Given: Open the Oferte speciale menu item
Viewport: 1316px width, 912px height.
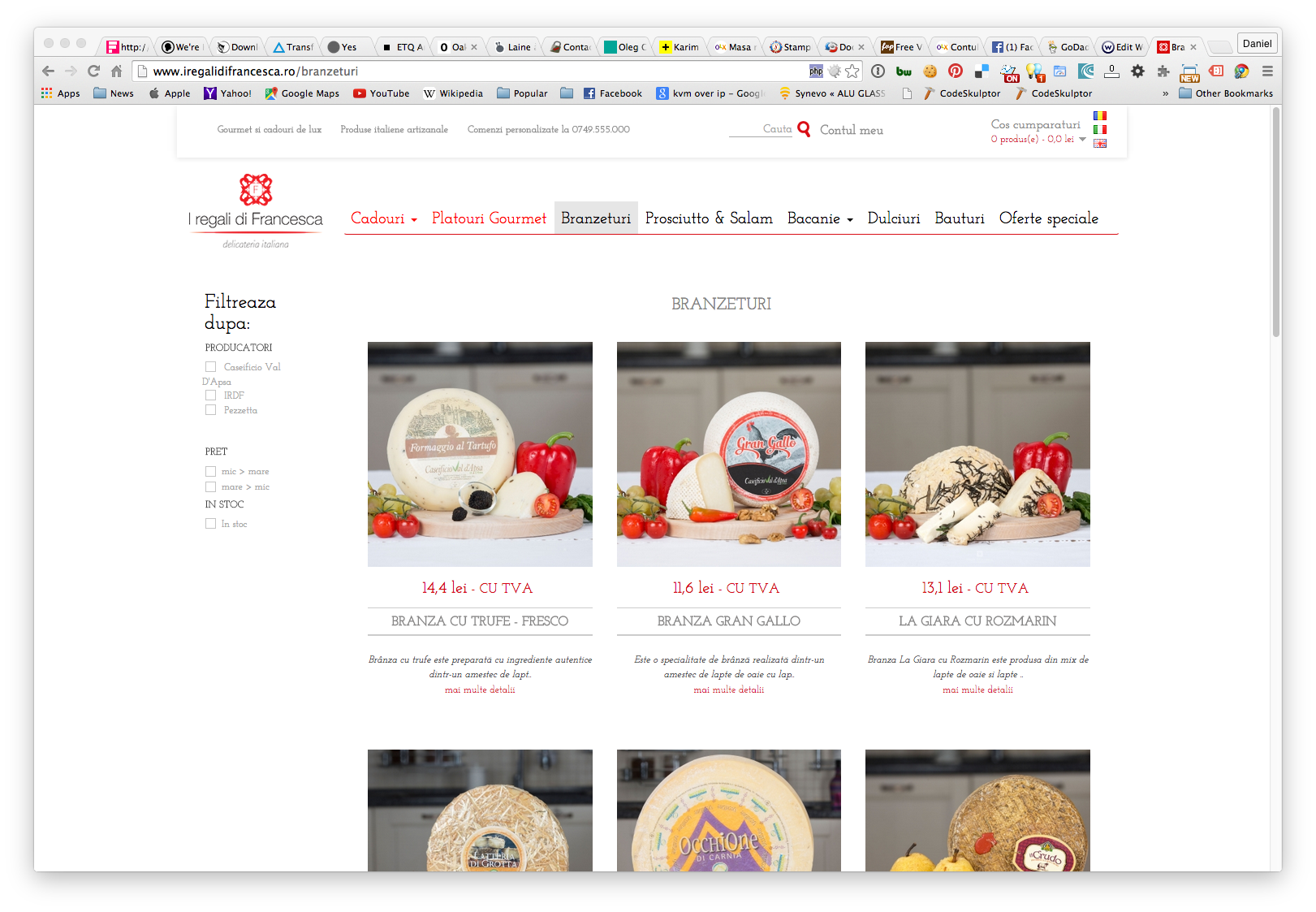Looking at the screenshot, I should 1049,218.
